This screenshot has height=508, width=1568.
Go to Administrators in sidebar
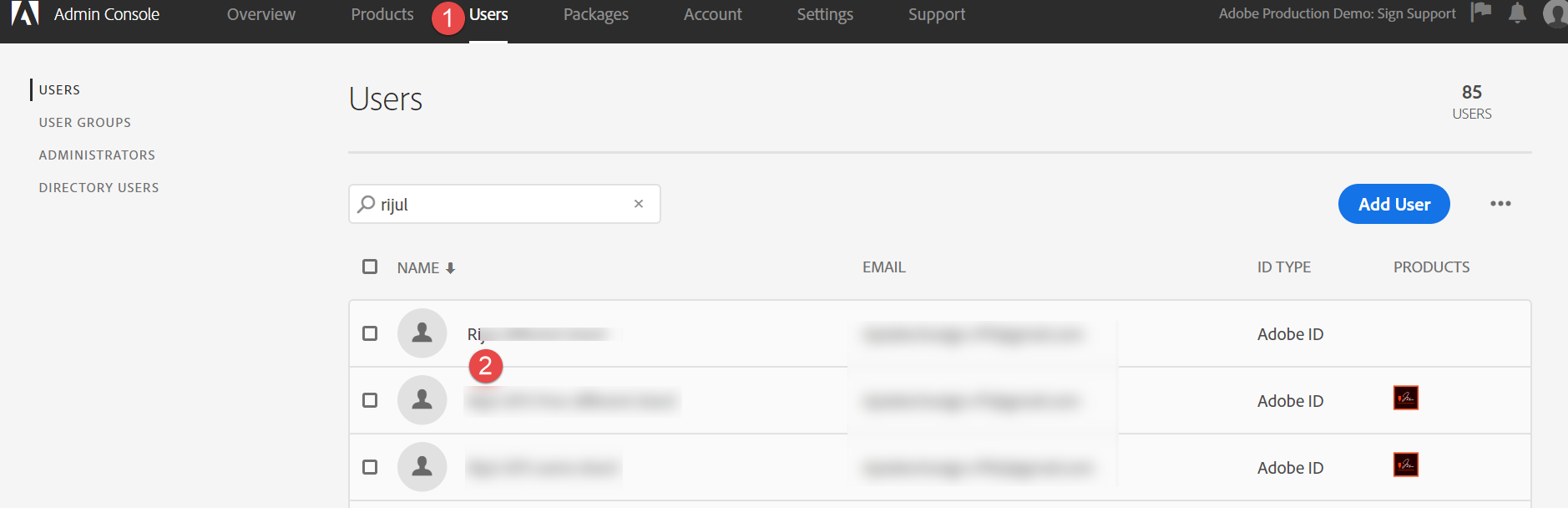point(97,155)
